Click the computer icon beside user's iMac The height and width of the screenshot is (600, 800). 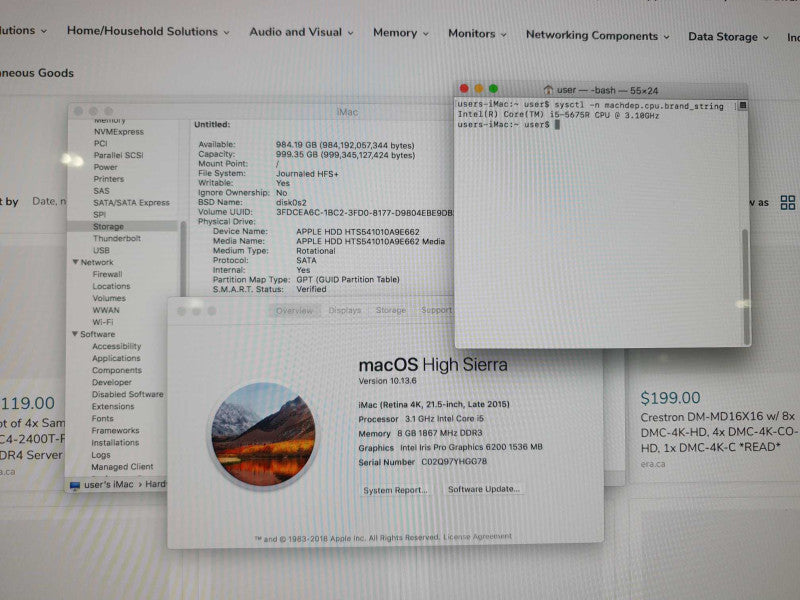click(75, 485)
